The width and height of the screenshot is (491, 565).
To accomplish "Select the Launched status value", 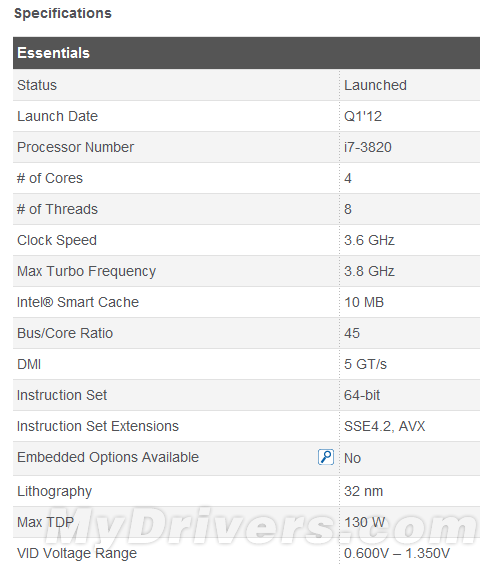I will 375,85.
